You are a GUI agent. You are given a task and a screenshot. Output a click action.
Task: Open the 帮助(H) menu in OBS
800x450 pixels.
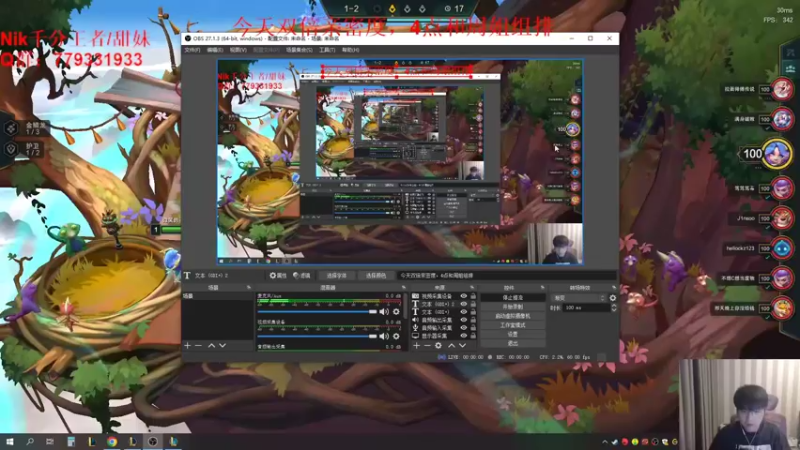tap(351, 50)
